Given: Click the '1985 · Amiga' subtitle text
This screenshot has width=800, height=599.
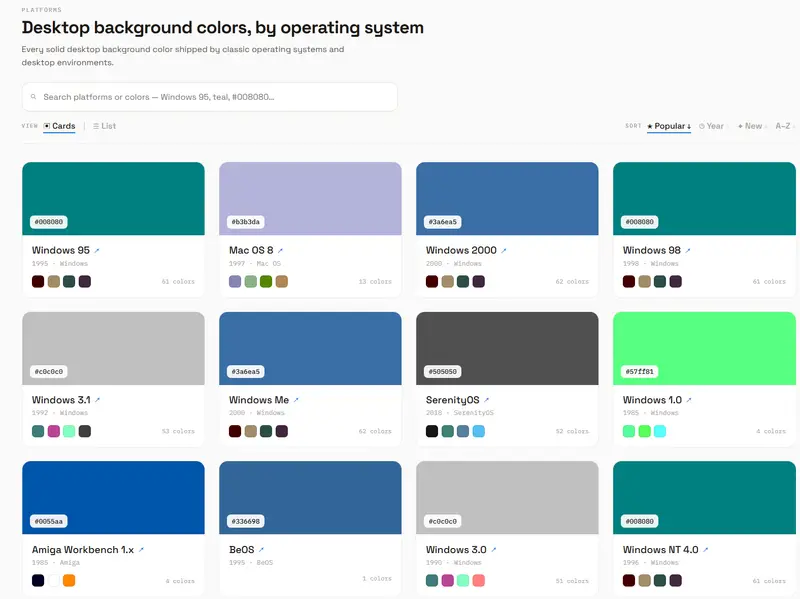Looking at the screenshot, I should 56,563.
